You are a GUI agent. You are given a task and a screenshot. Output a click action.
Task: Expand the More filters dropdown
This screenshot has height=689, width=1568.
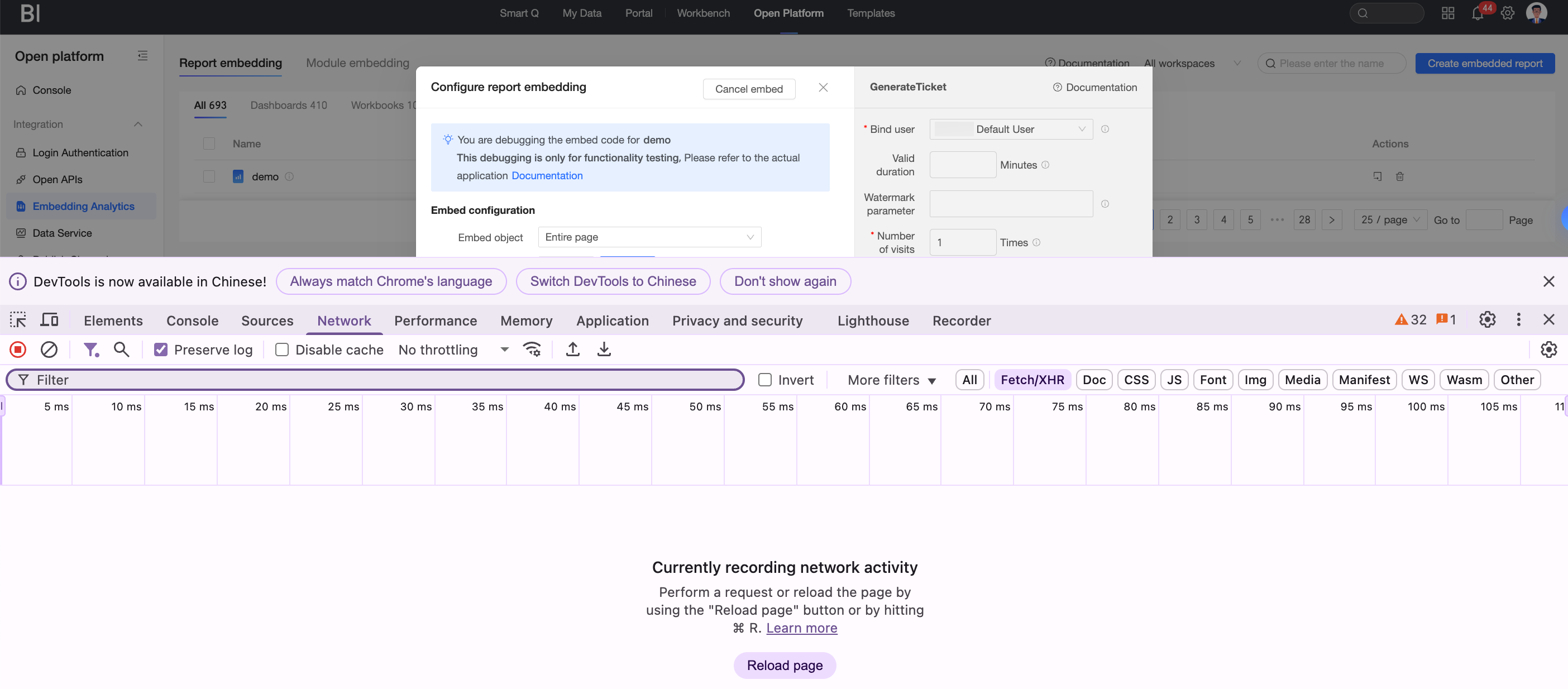891,380
